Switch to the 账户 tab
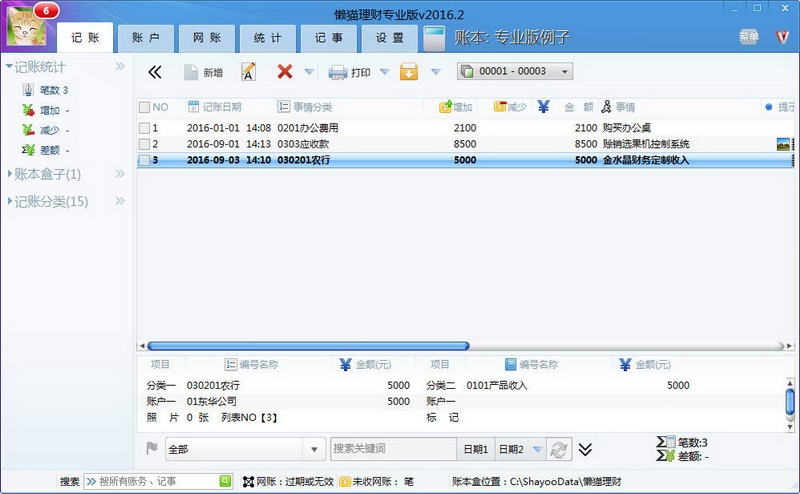This screenshot has height=494, width=800. click(146, 38)
